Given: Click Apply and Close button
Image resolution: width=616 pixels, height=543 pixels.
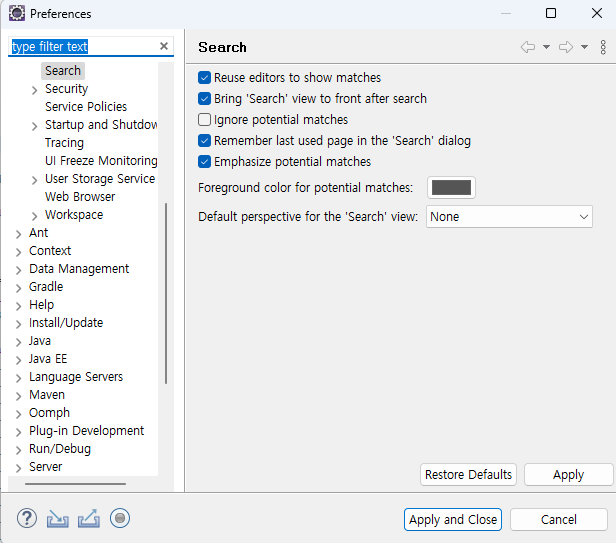Looking at the screenshot, I should (x=453, y=519).
